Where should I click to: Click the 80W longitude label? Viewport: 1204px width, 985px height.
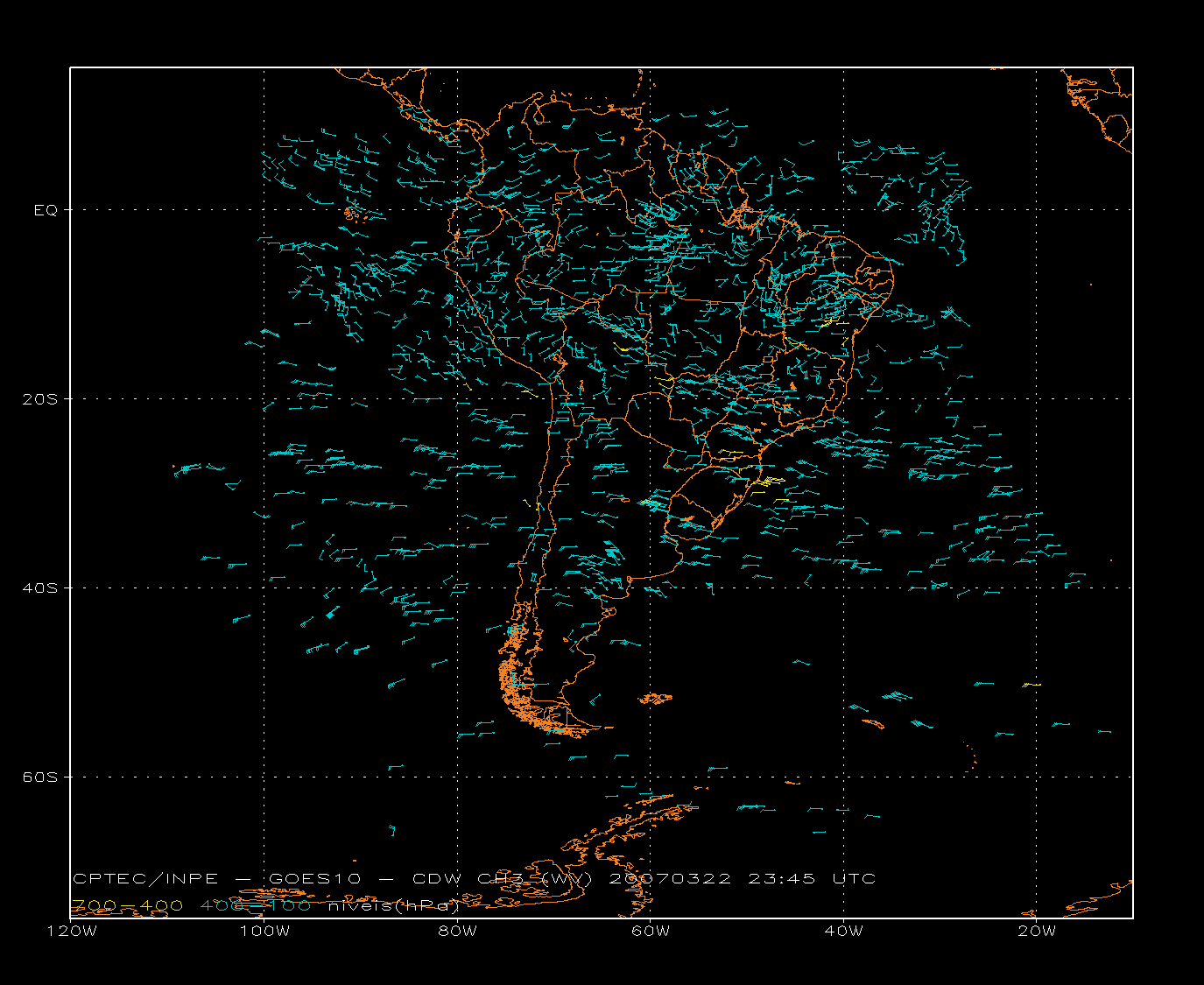tap(458, 932)
